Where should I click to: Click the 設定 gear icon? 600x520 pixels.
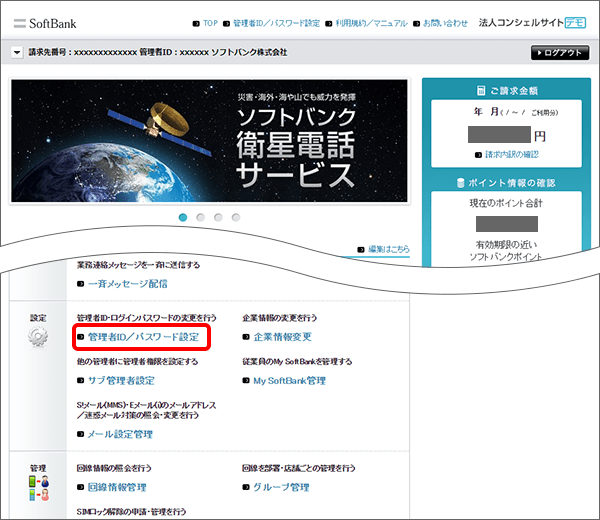click(x=38, y=337)
